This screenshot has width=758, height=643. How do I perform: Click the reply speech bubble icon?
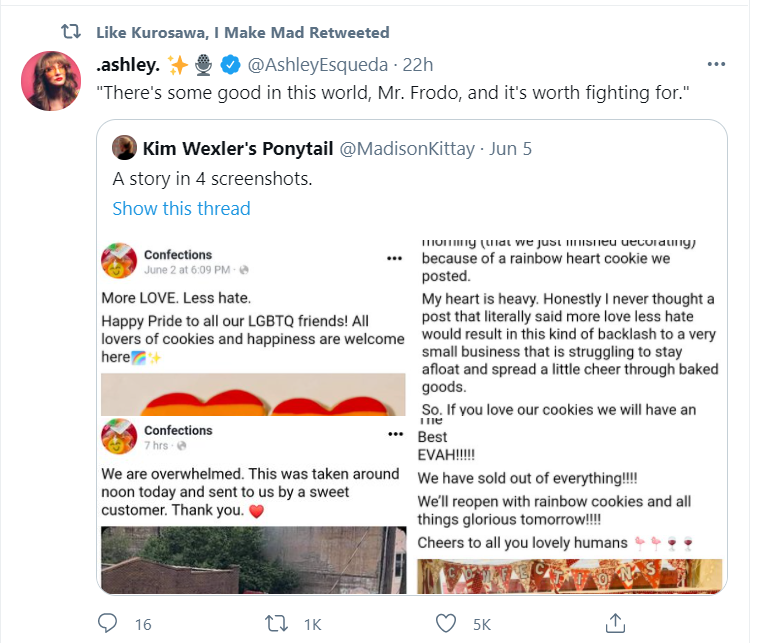(x=107, y=623)
